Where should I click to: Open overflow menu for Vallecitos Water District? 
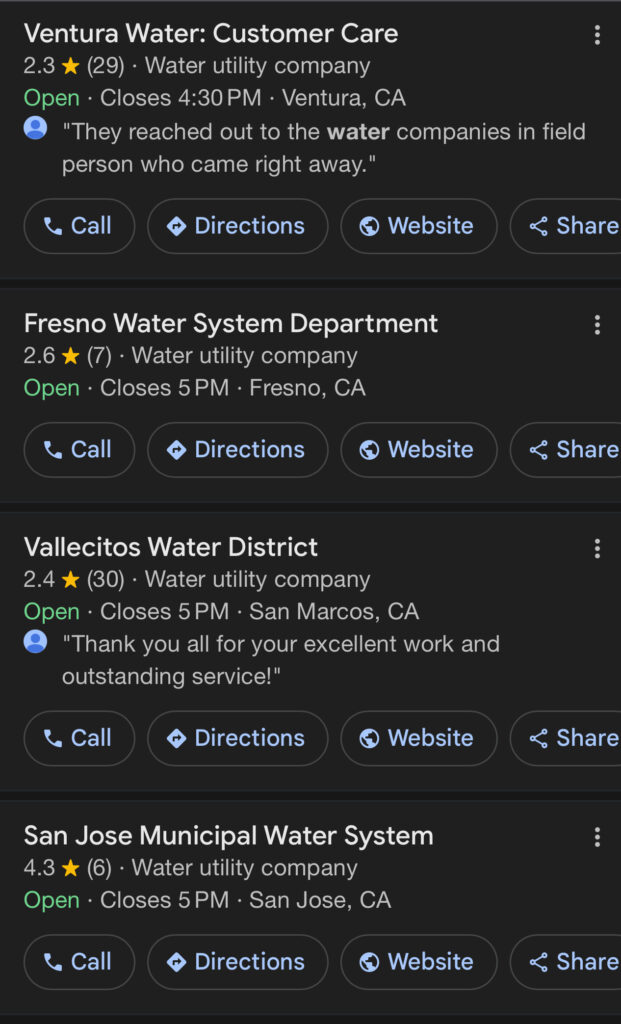click(x=597, y=548)
